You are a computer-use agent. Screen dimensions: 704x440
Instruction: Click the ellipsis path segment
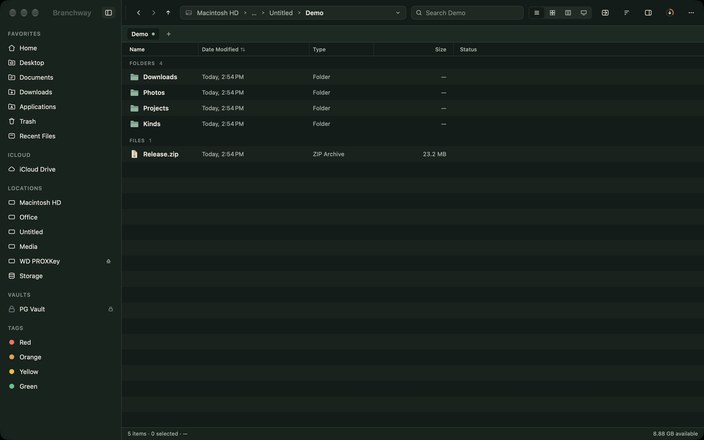coord(254,13)
